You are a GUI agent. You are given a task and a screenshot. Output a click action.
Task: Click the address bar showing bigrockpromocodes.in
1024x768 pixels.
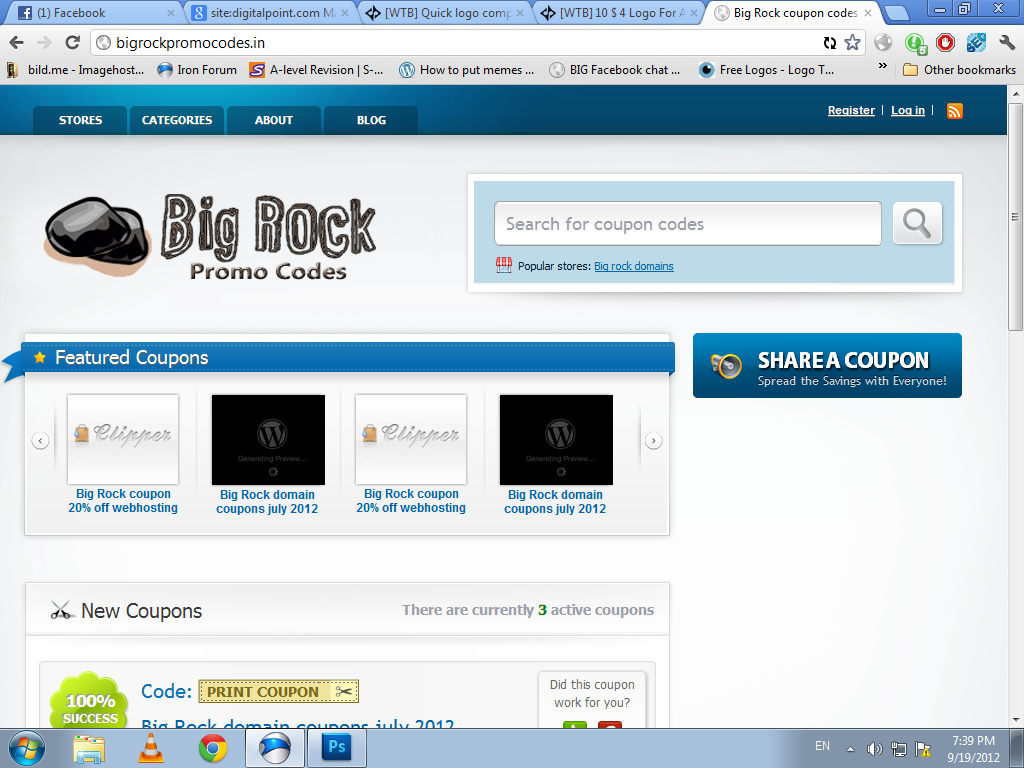coord(457,42)
